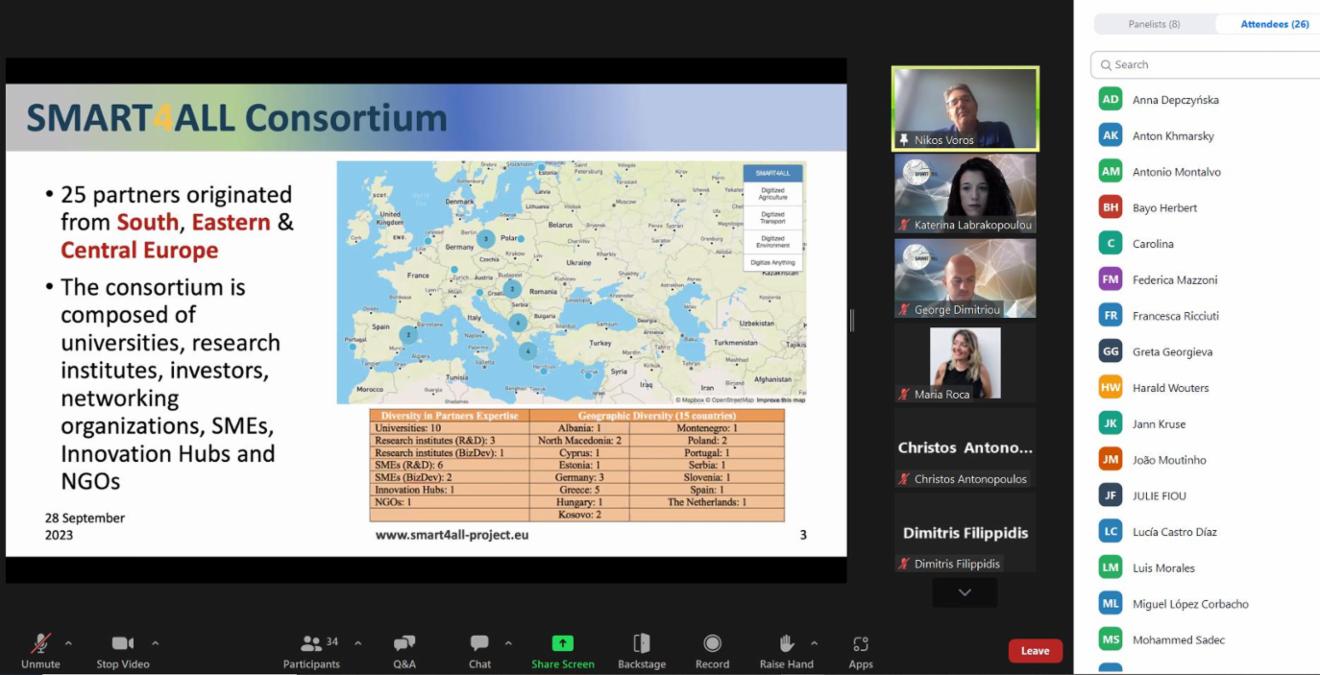Screen dimensions: 1320x675
Task: Click Carolina's C avatar
Action: point(1110,243)
